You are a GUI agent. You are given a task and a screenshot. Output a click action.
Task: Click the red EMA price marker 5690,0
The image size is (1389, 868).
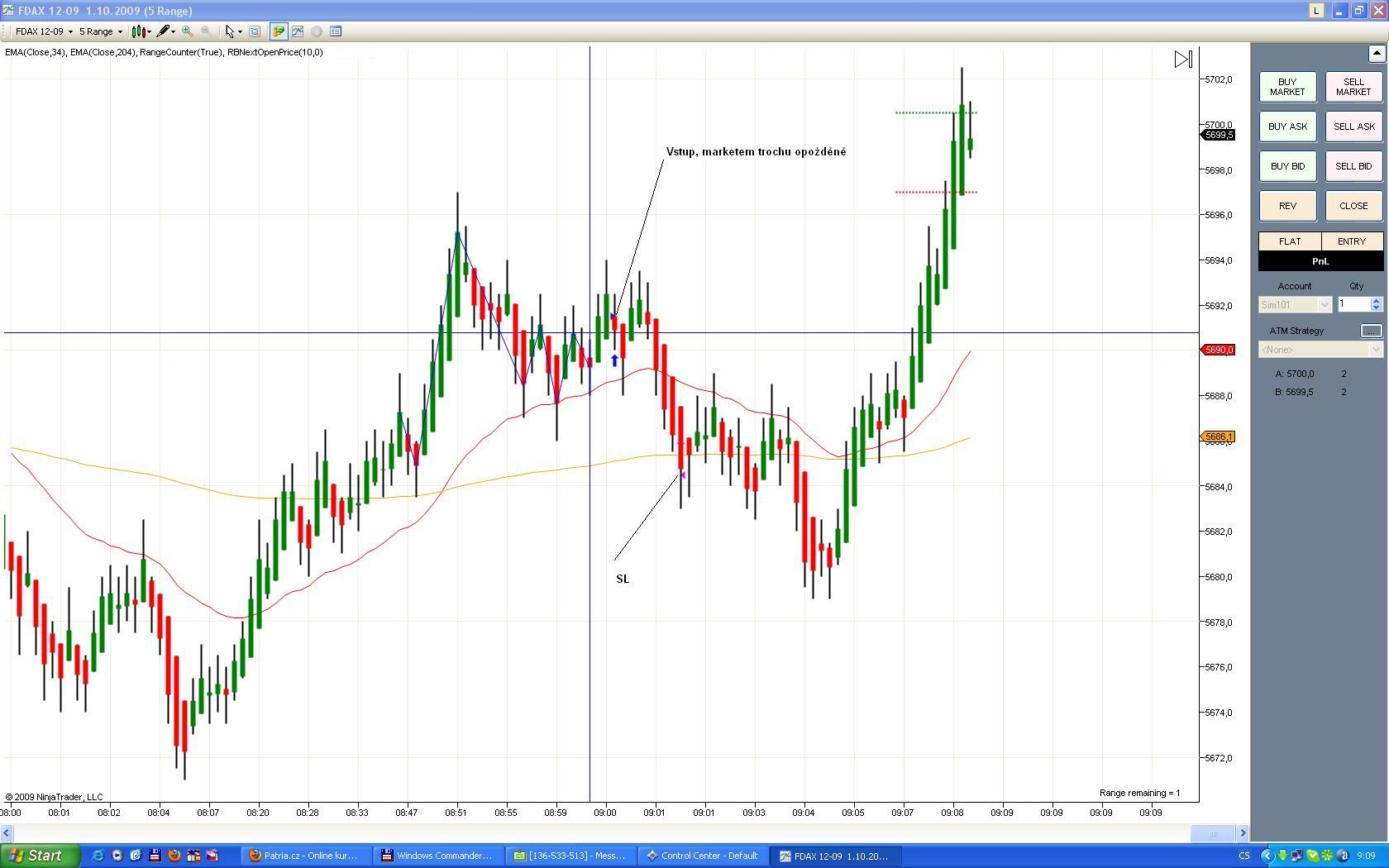tap(1219, 350)
